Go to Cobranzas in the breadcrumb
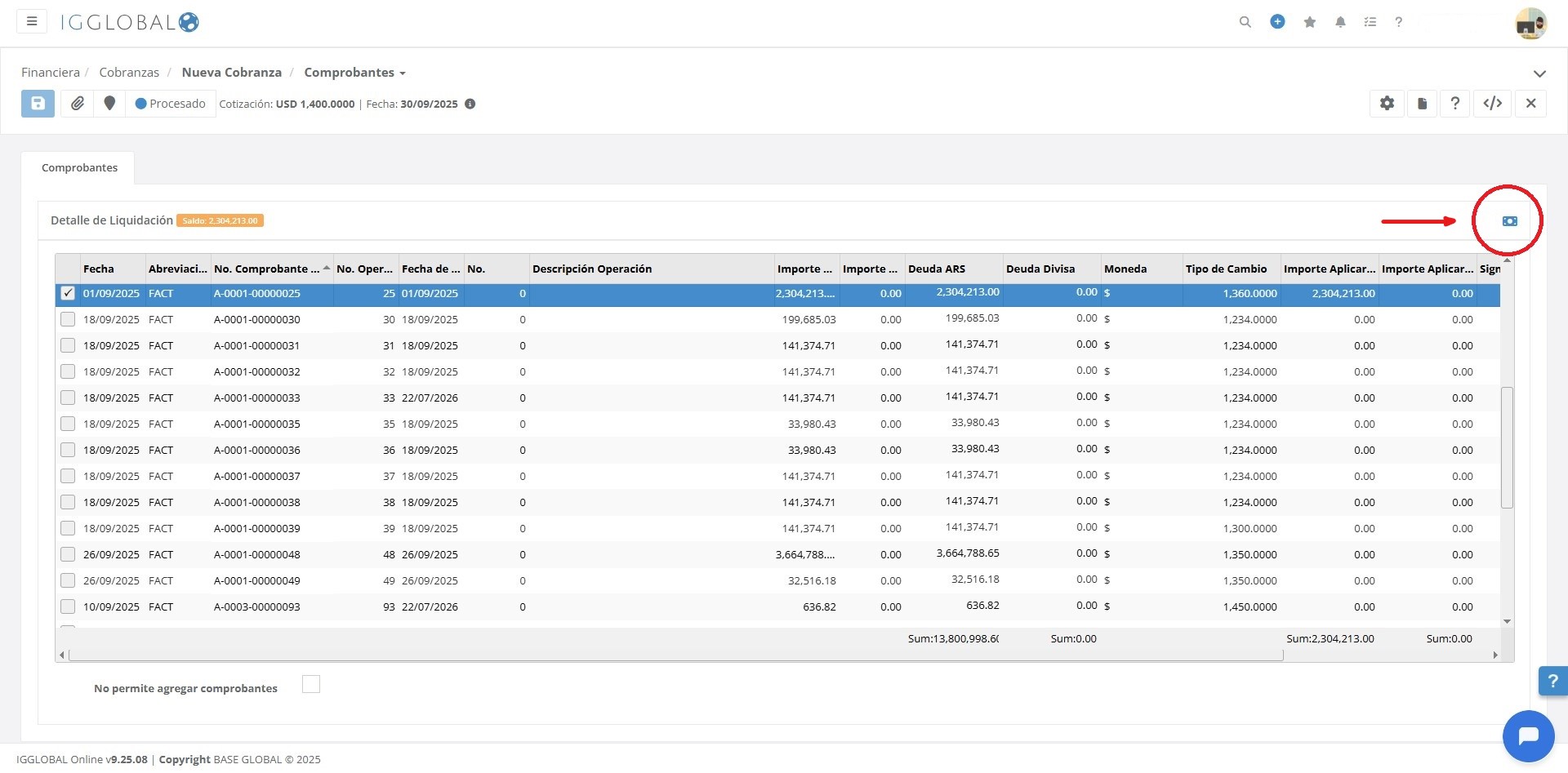The height and width of the screenshot is (773, 1568). (x=129, y=73)
